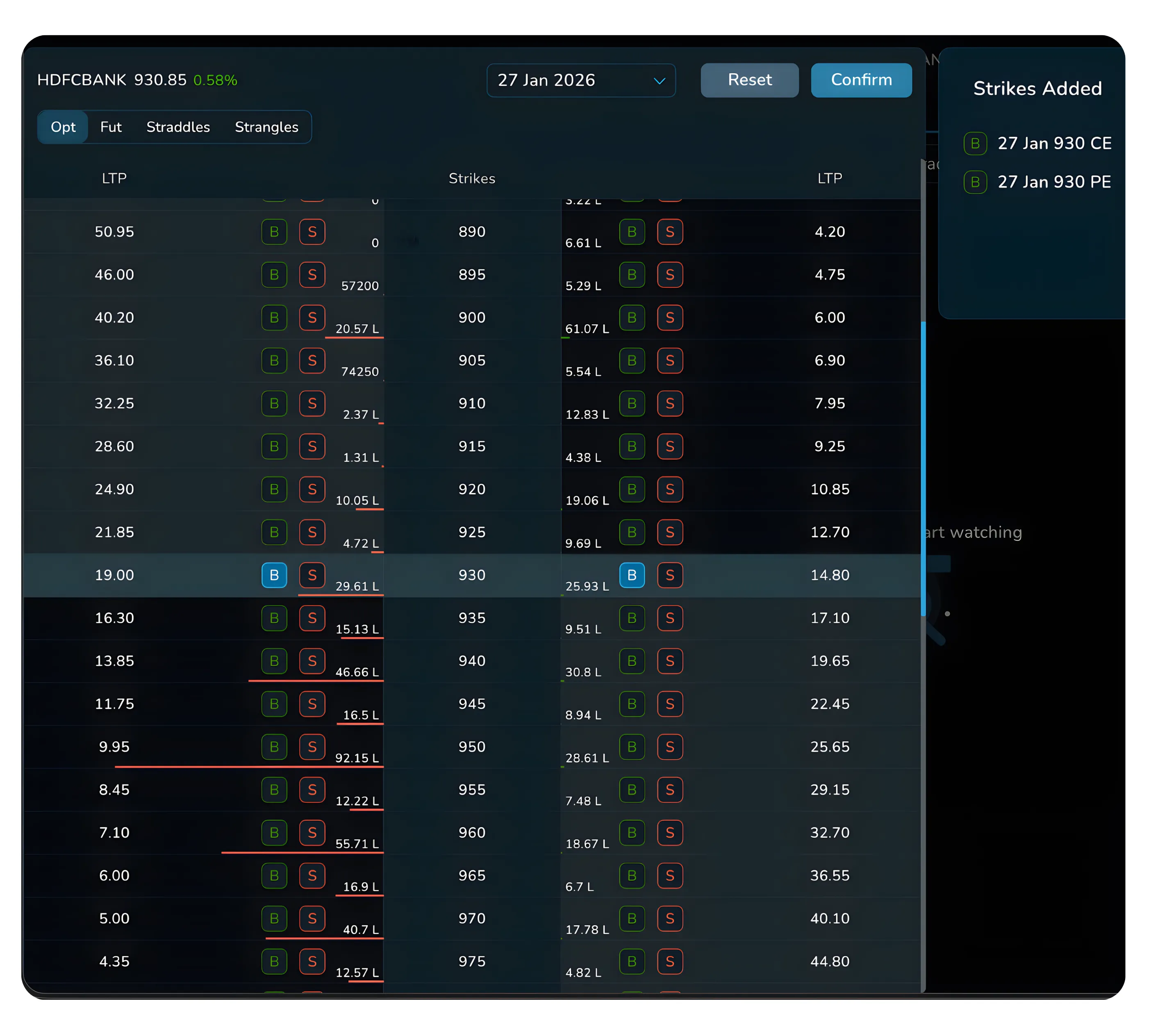The height and width of the screenshot is (1036, 1167).
Task: Expand expiry choices for HDFCBANK options
Action: click(581, 80)
